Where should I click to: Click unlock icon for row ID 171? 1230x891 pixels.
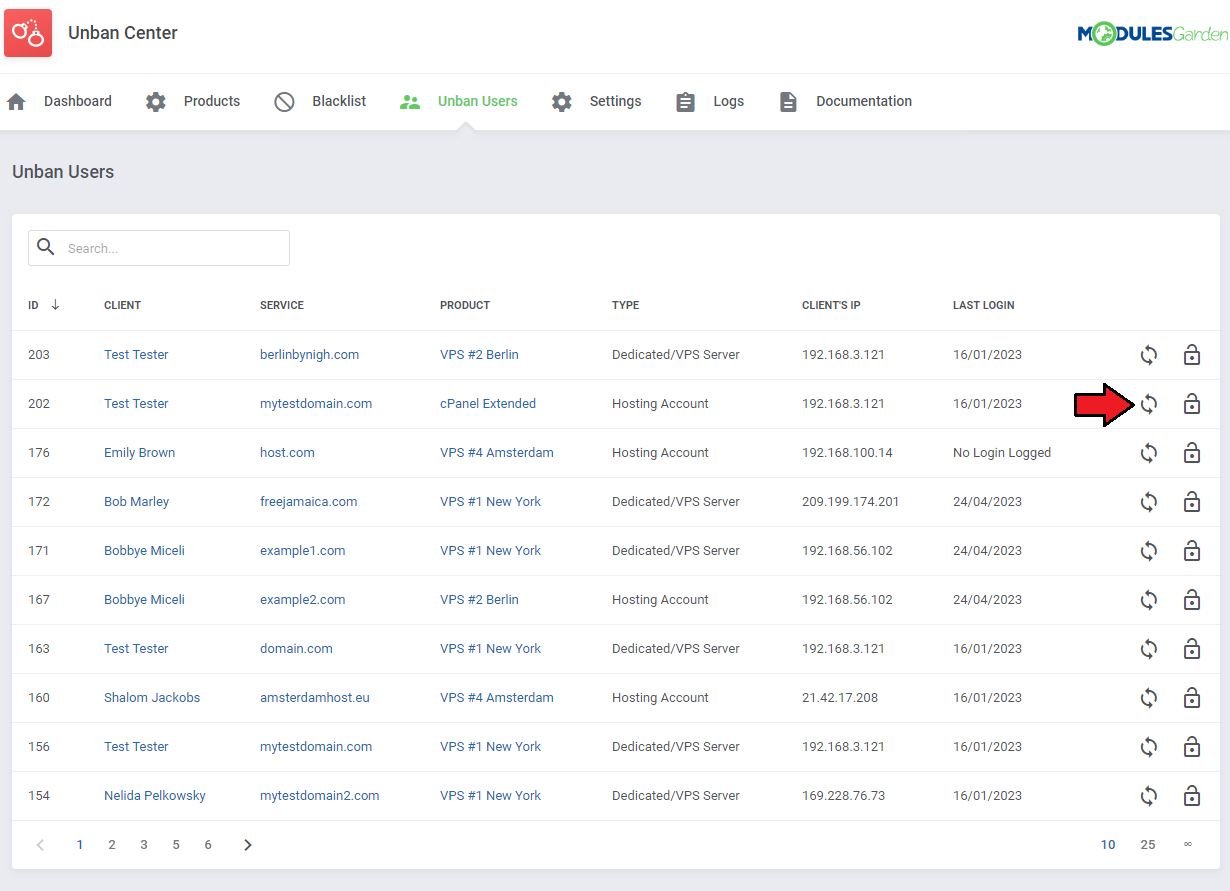(x=1192, y=550)
